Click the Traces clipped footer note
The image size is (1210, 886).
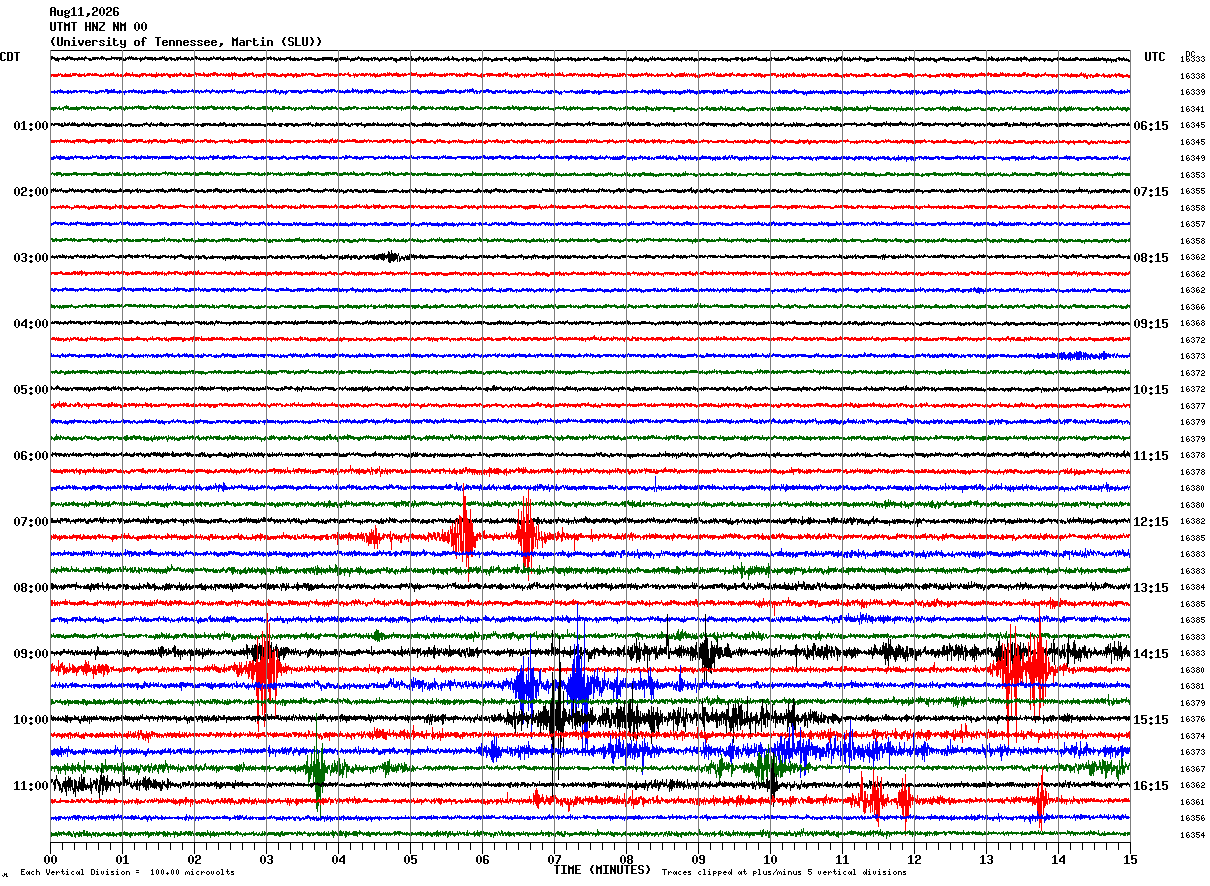(x=785, y=872)
